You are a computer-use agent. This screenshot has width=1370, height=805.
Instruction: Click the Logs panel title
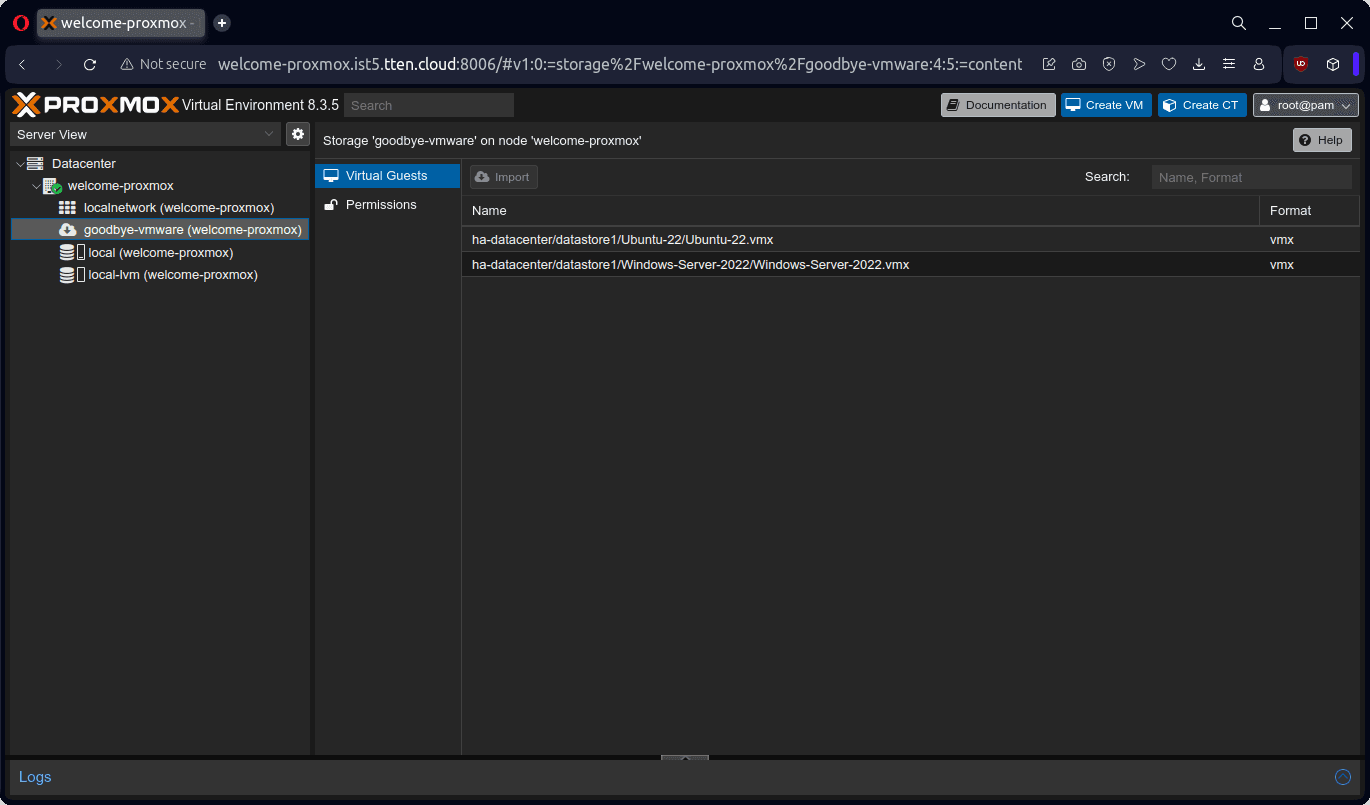[35, 777]
